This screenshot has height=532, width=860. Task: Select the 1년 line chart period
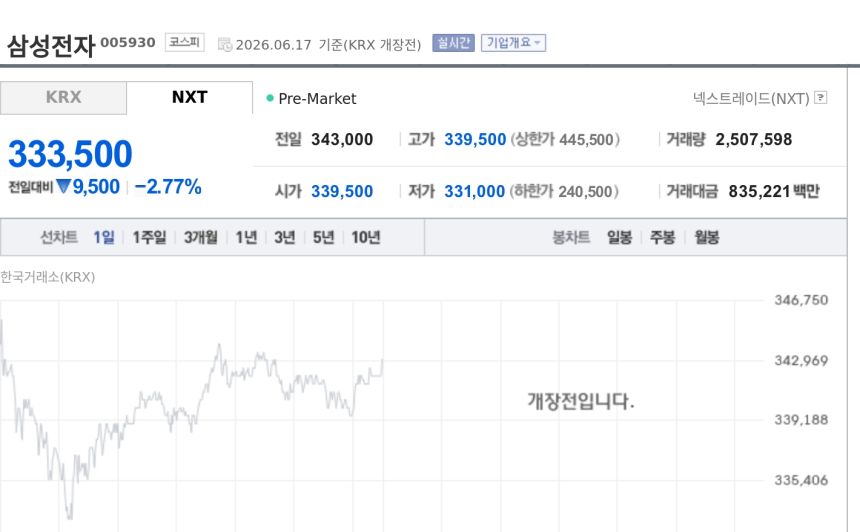[246, 237]
